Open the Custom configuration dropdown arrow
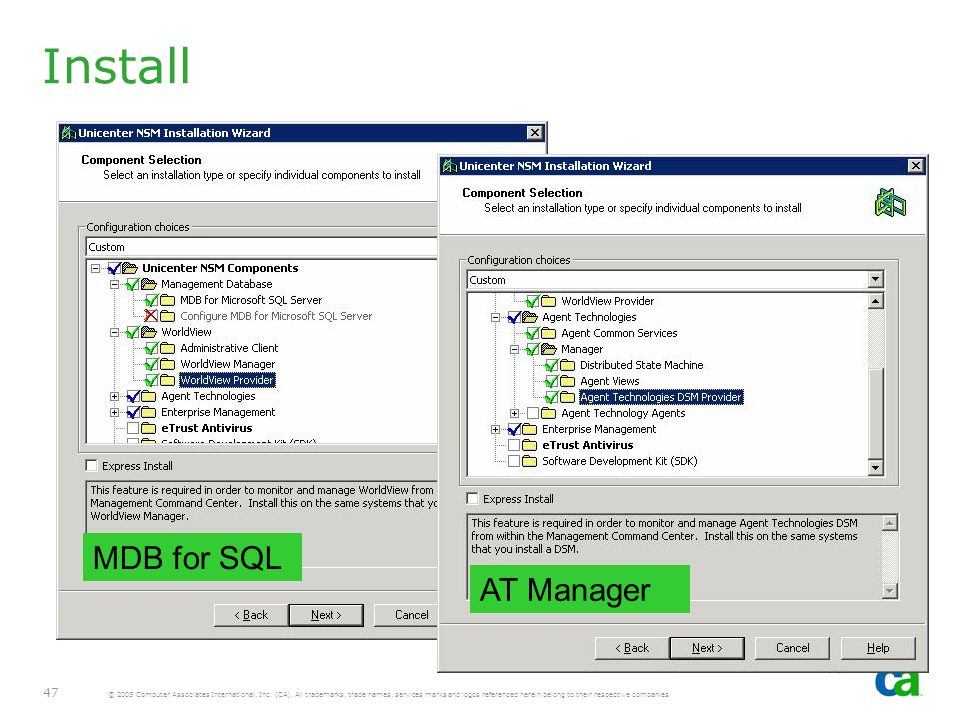The image size is (960, 720). [x=876, y=280]
